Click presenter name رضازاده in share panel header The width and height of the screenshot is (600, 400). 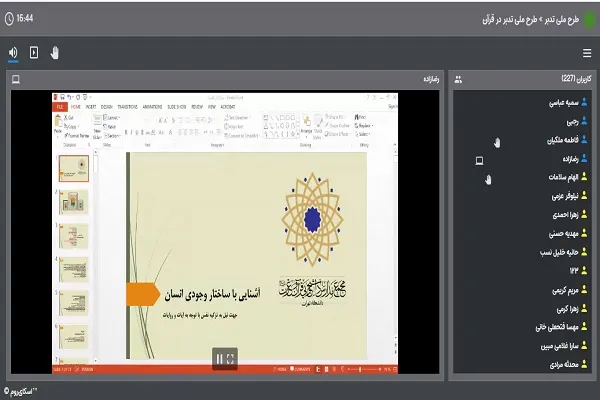coord(431,79)
